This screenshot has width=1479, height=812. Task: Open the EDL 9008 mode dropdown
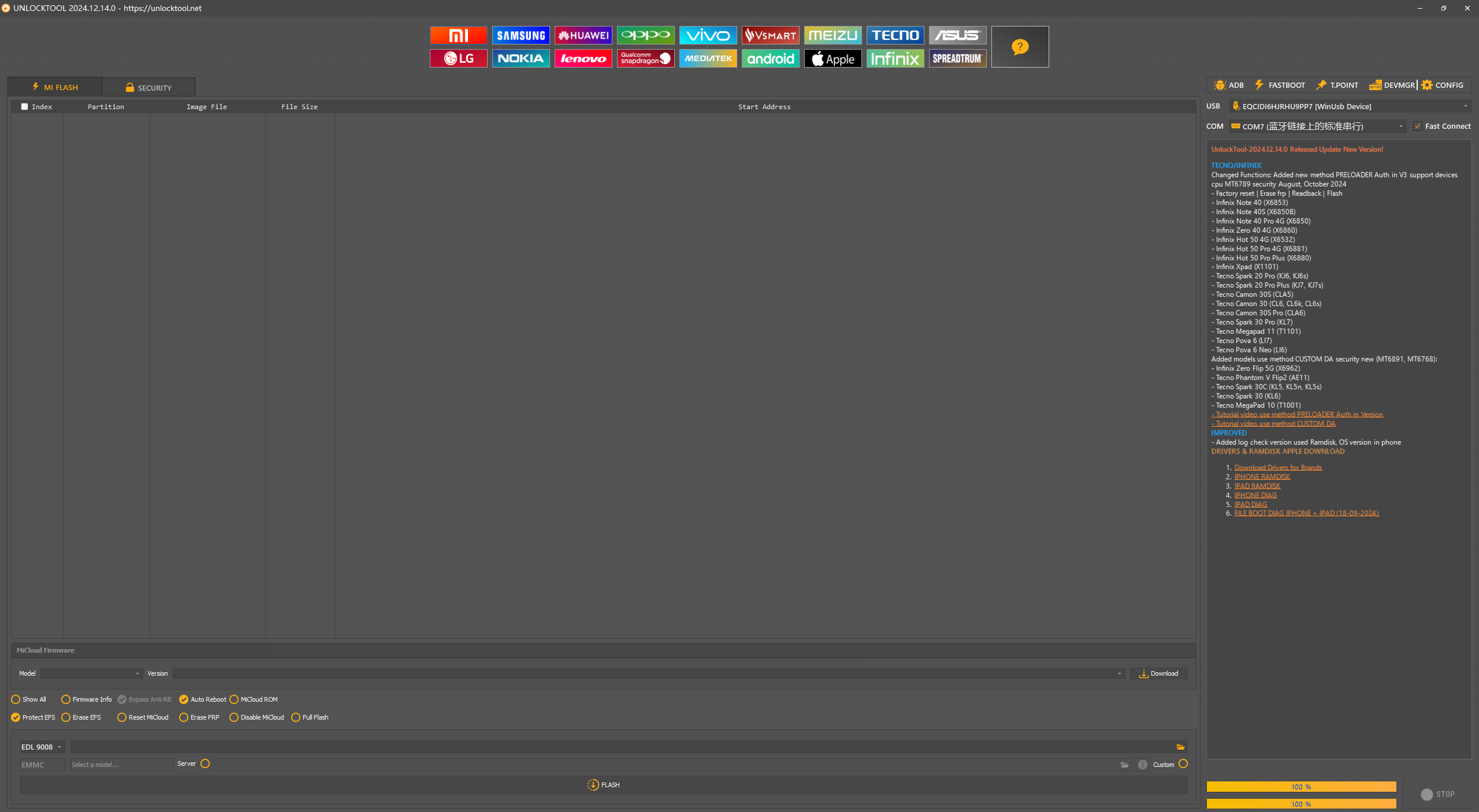(x=42, y=747)
